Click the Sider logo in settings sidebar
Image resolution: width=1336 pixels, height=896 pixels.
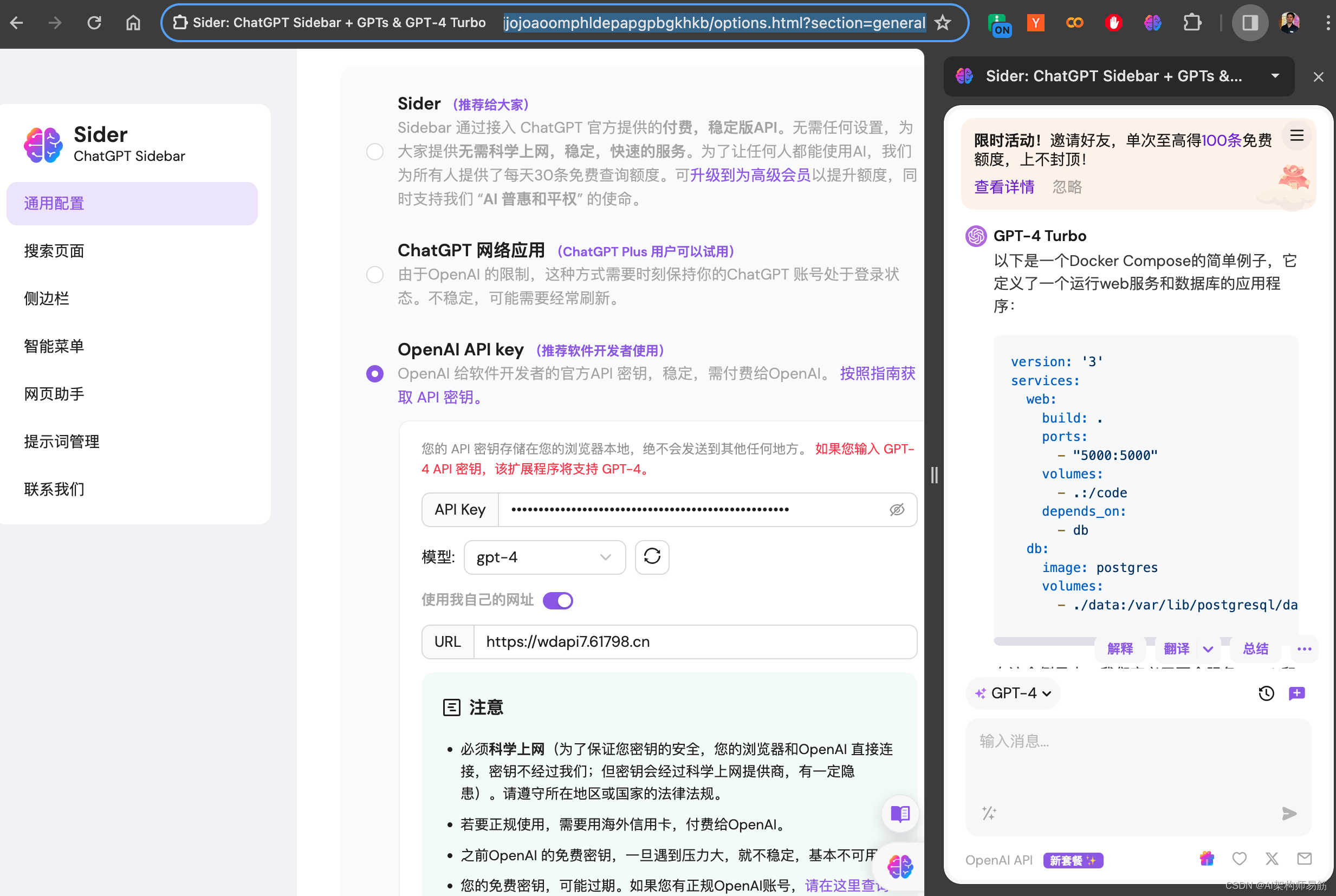click(43, 145)
